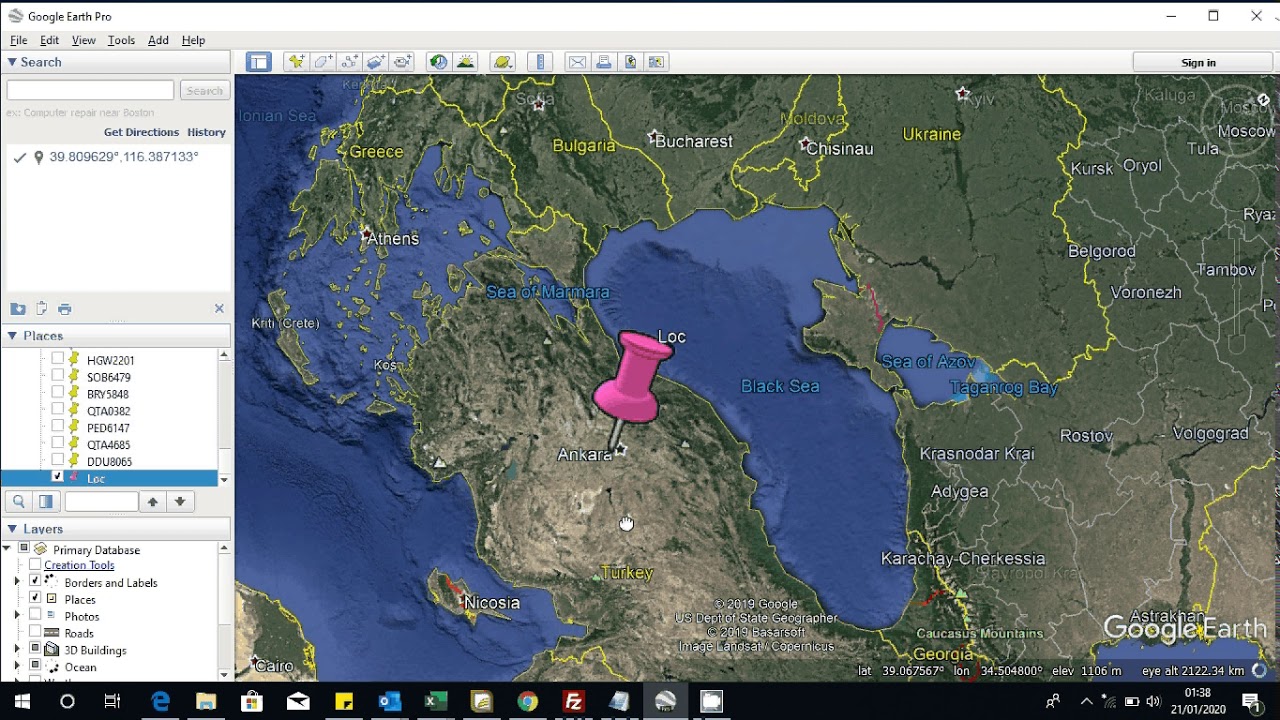
Task: Open View in Google Maps icon
Action: coord(656,62)
